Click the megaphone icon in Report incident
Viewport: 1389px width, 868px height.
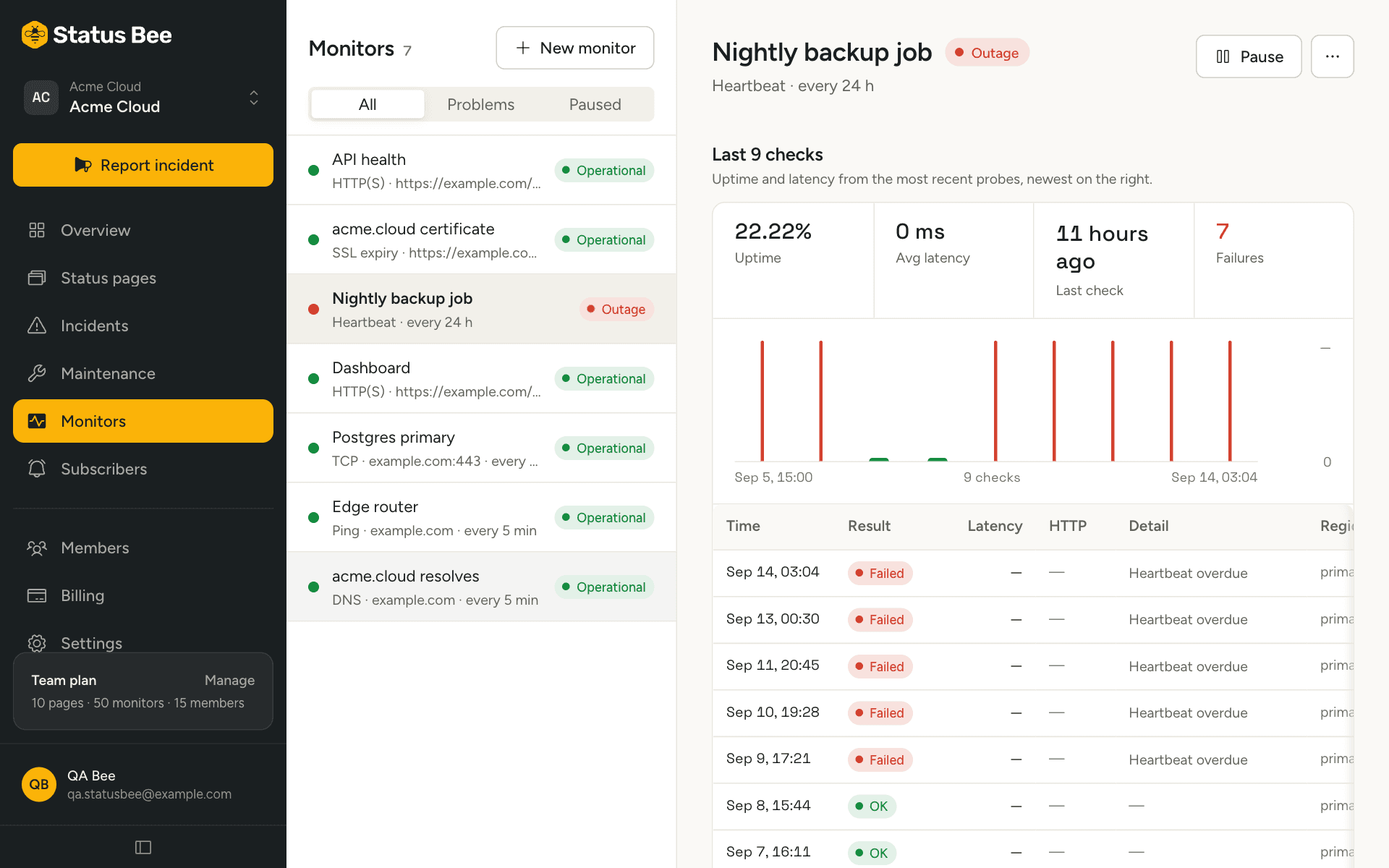(82, 165)
